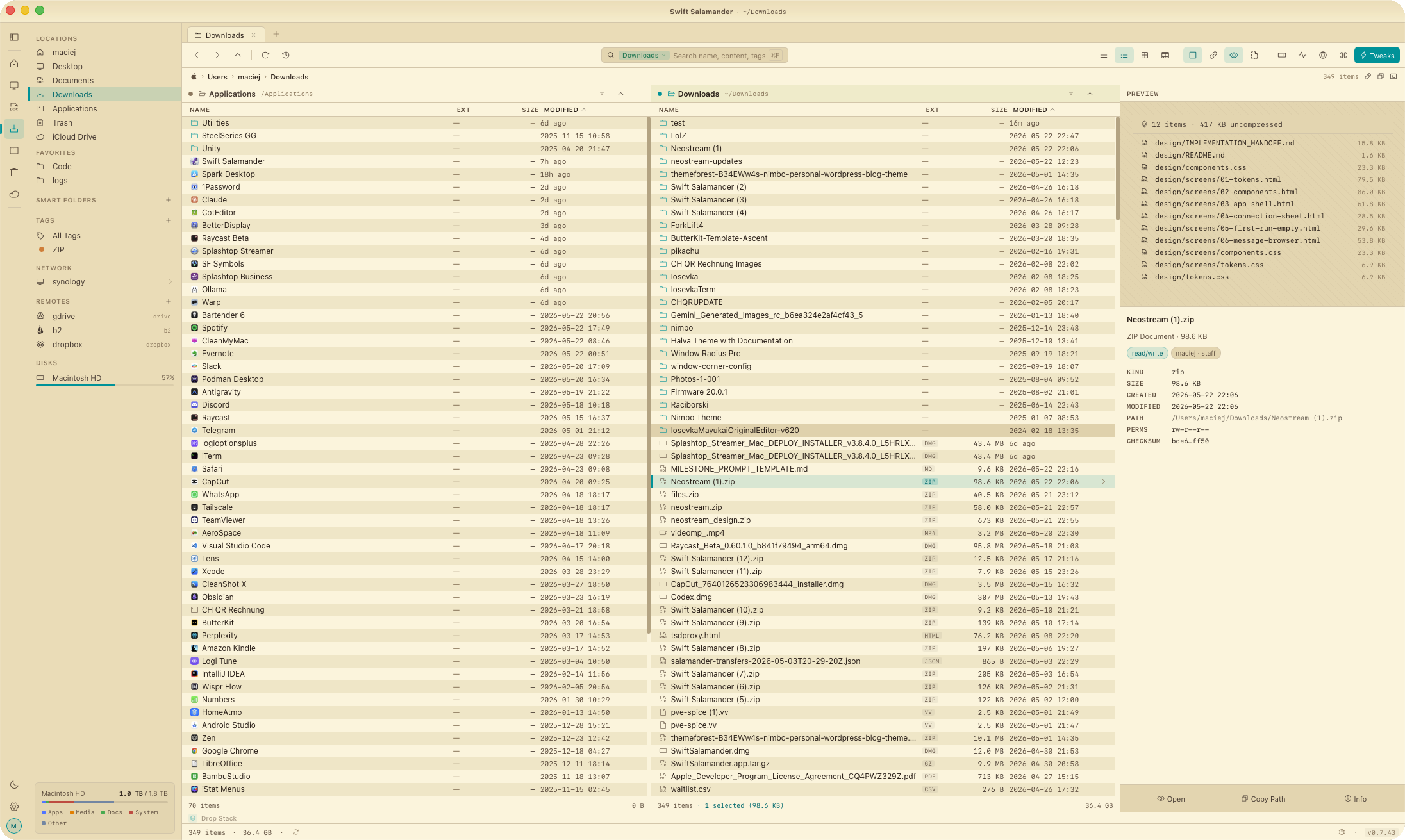Switch to the gallery filmstrip view mode
This screenshot has height=840, width=1405.
[1165, 55]
